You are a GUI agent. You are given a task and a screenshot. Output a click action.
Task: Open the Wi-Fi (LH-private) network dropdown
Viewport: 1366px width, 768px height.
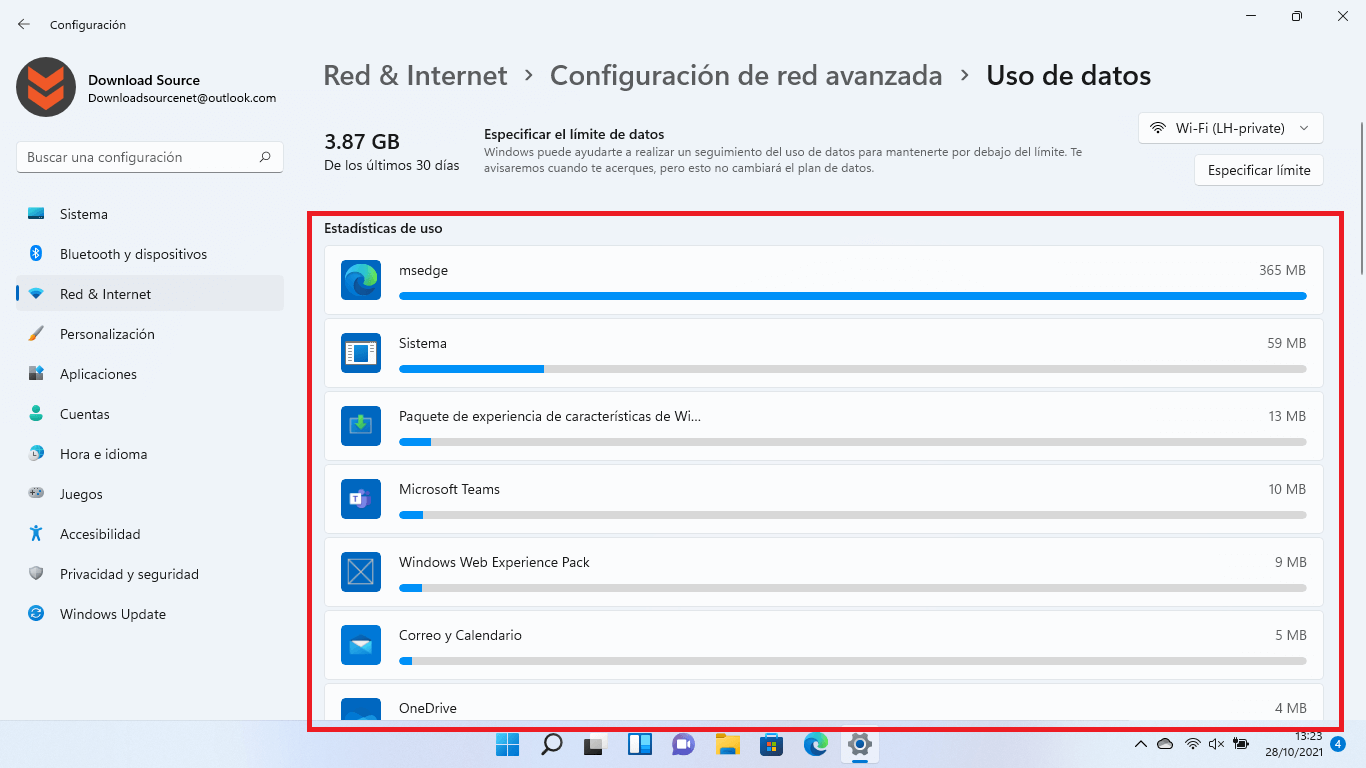[x=1231, y=128]
